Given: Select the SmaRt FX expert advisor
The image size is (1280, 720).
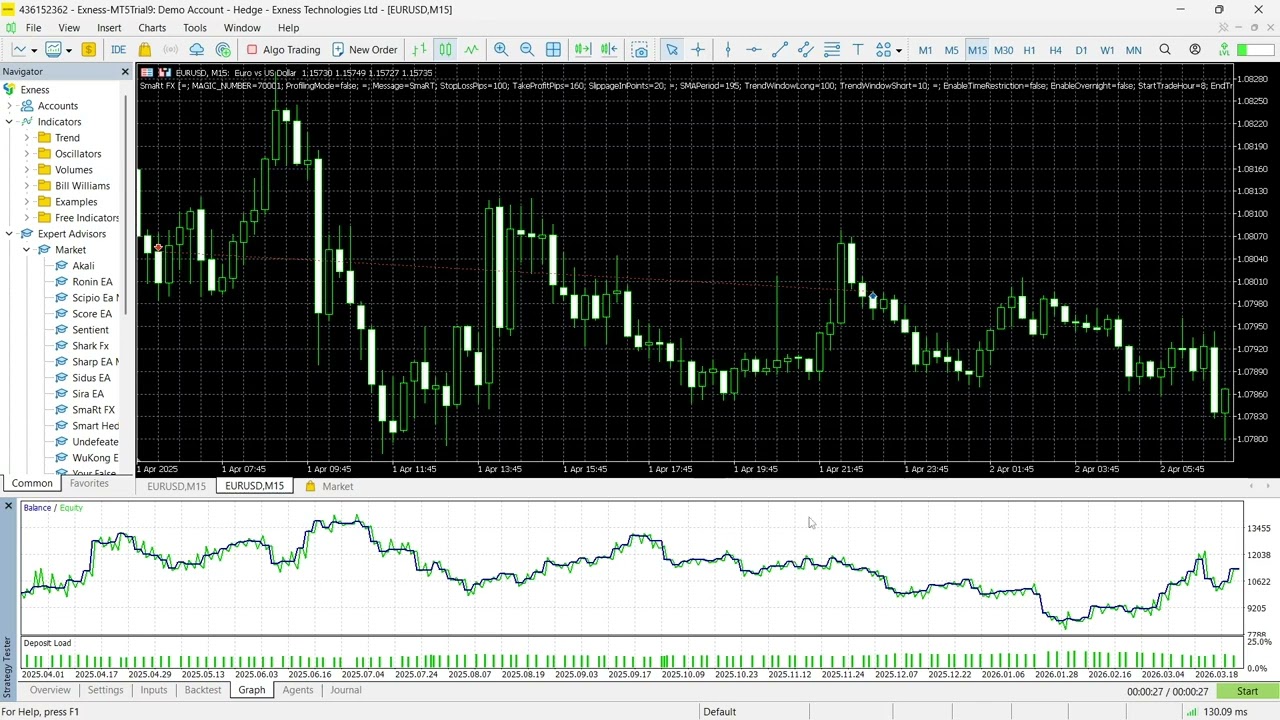Looking at the screenshot, I should [93, 410].
